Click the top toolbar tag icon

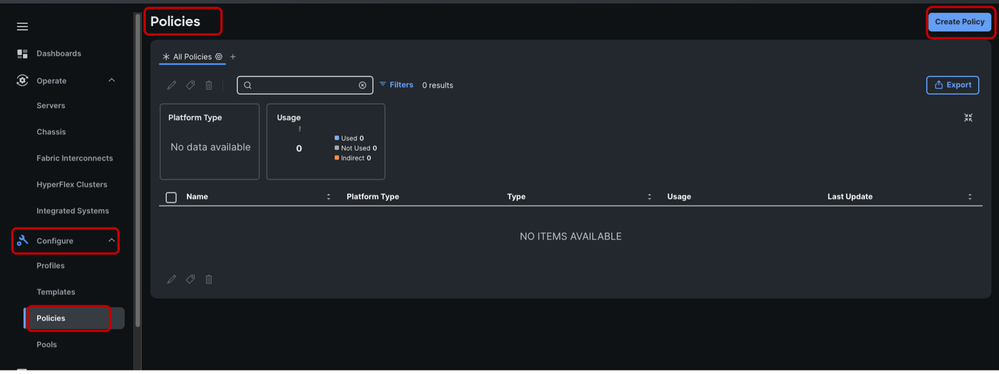pos(190,85)
